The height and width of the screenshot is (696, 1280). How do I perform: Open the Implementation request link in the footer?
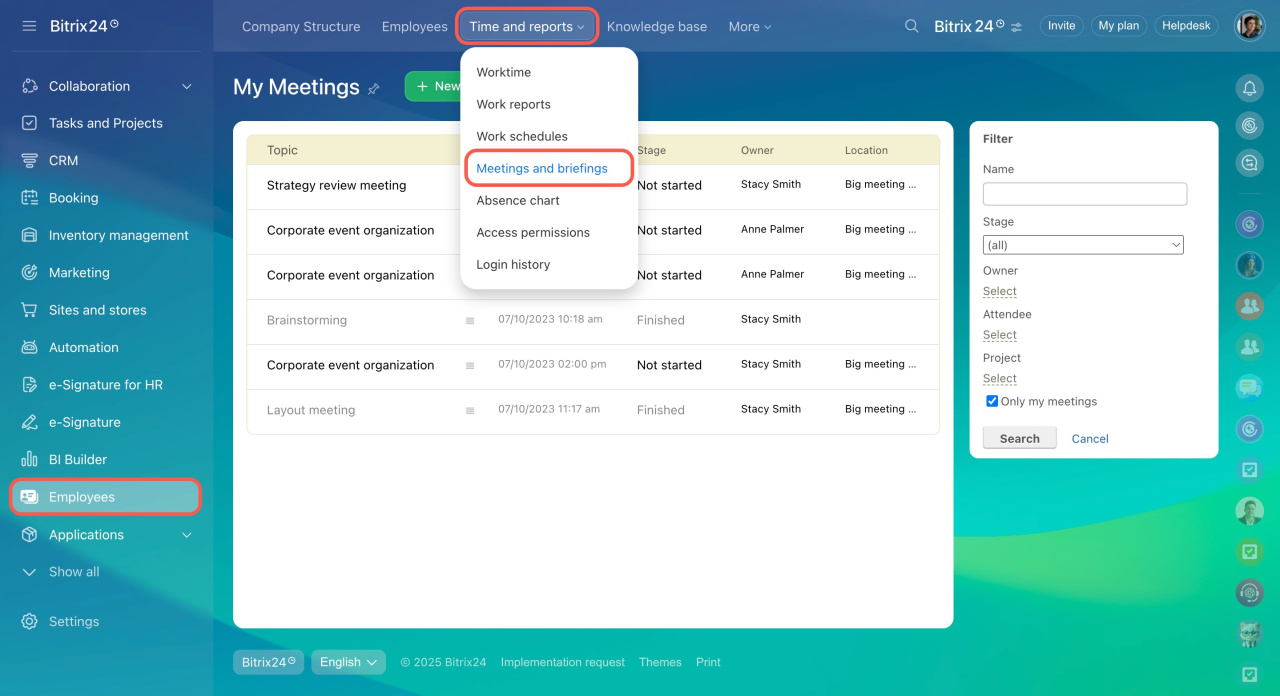(563, 662)
